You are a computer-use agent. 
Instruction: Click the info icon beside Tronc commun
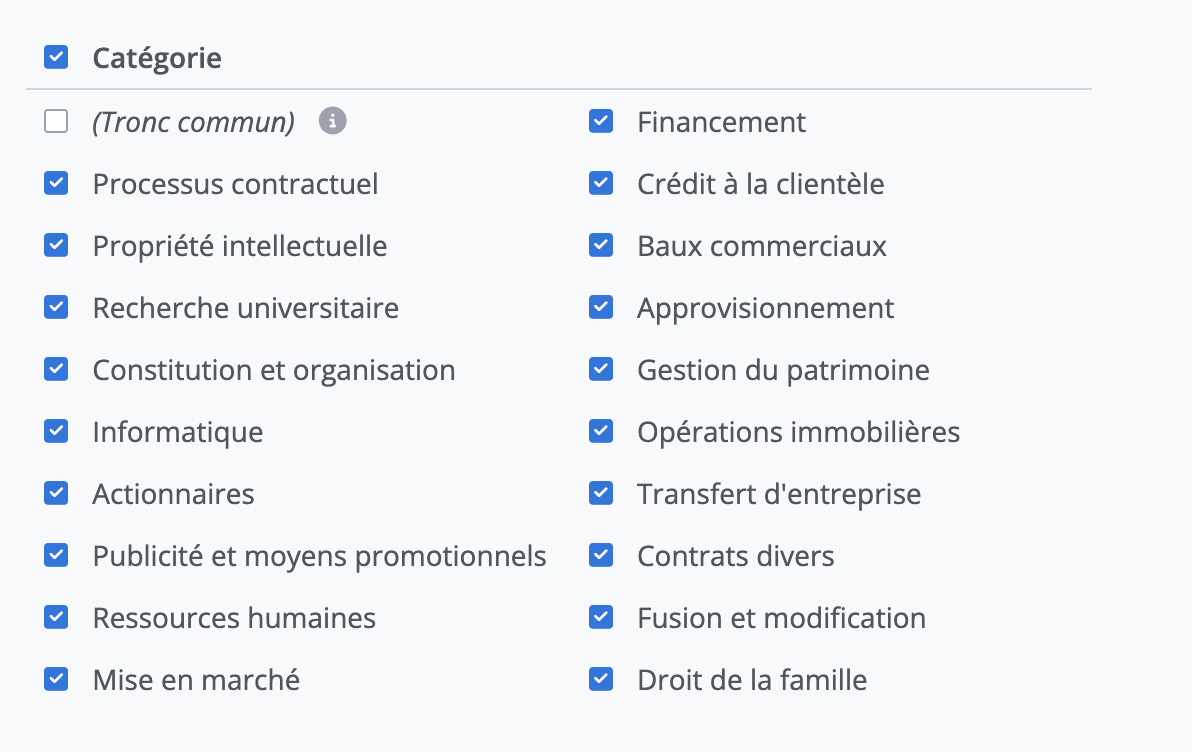[x=332, y=121]
